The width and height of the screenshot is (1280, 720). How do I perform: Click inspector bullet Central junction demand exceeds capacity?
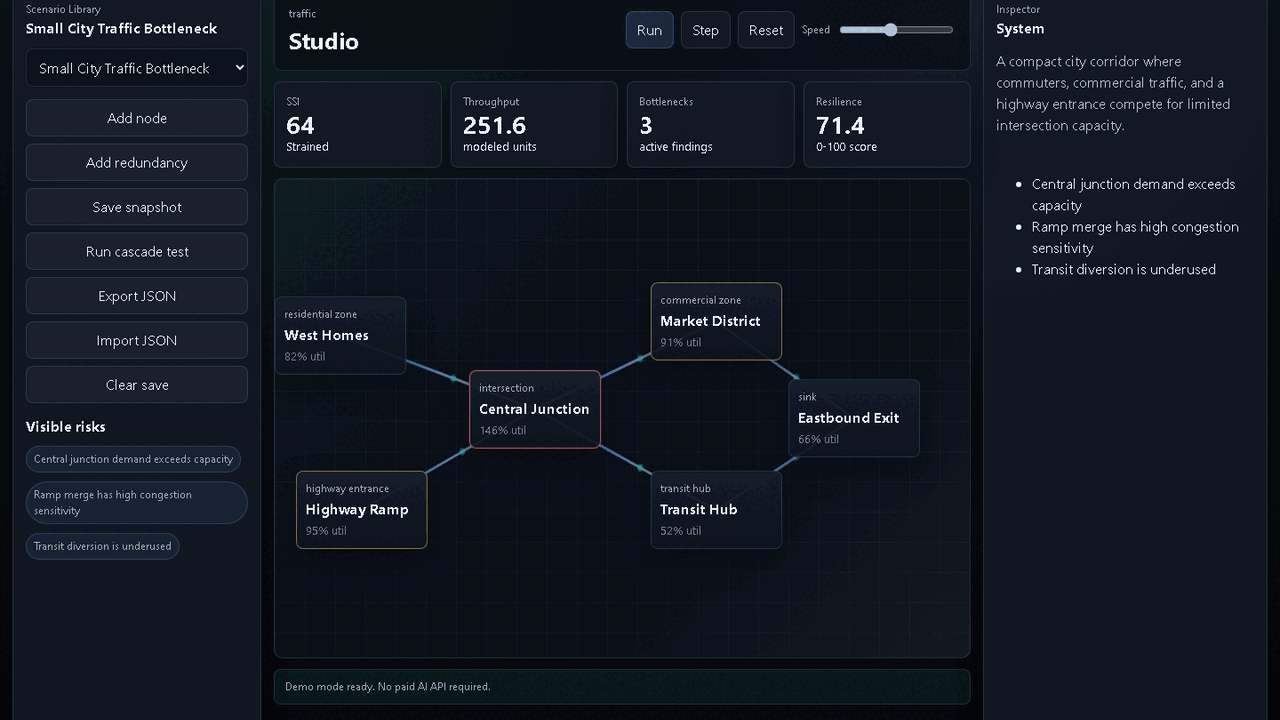[x=1133, y=195]
